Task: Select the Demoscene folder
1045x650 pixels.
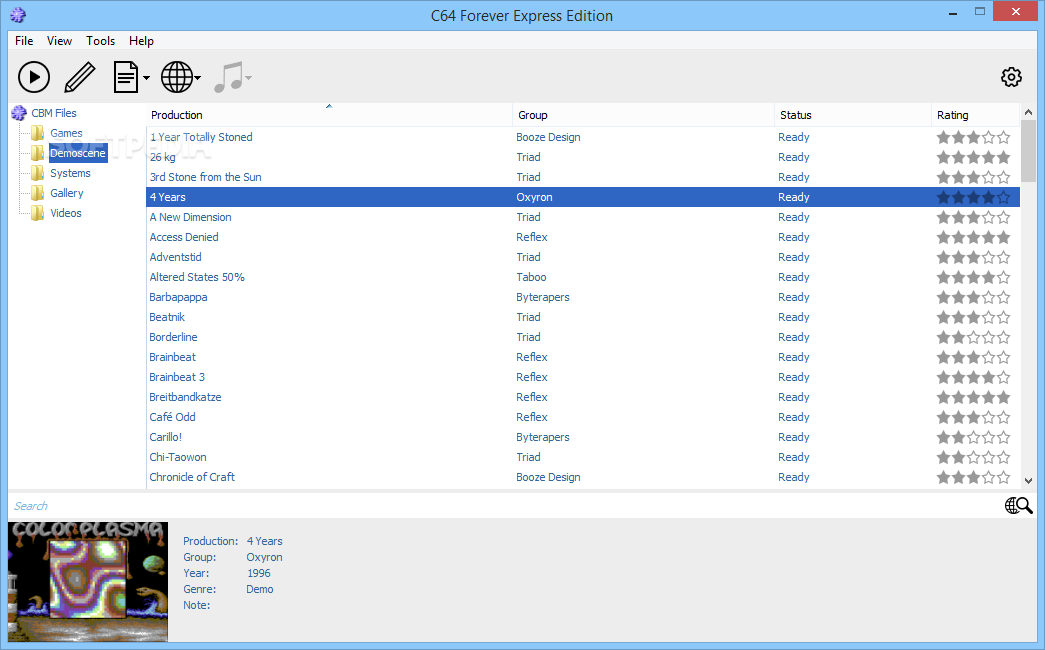Action: coord(78,153)
